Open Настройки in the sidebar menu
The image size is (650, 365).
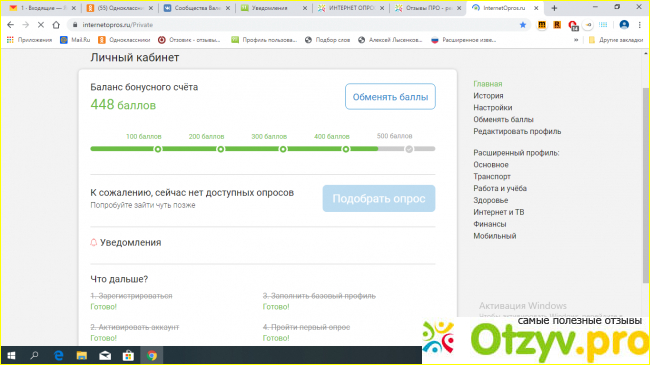click(x=493, y=108)
